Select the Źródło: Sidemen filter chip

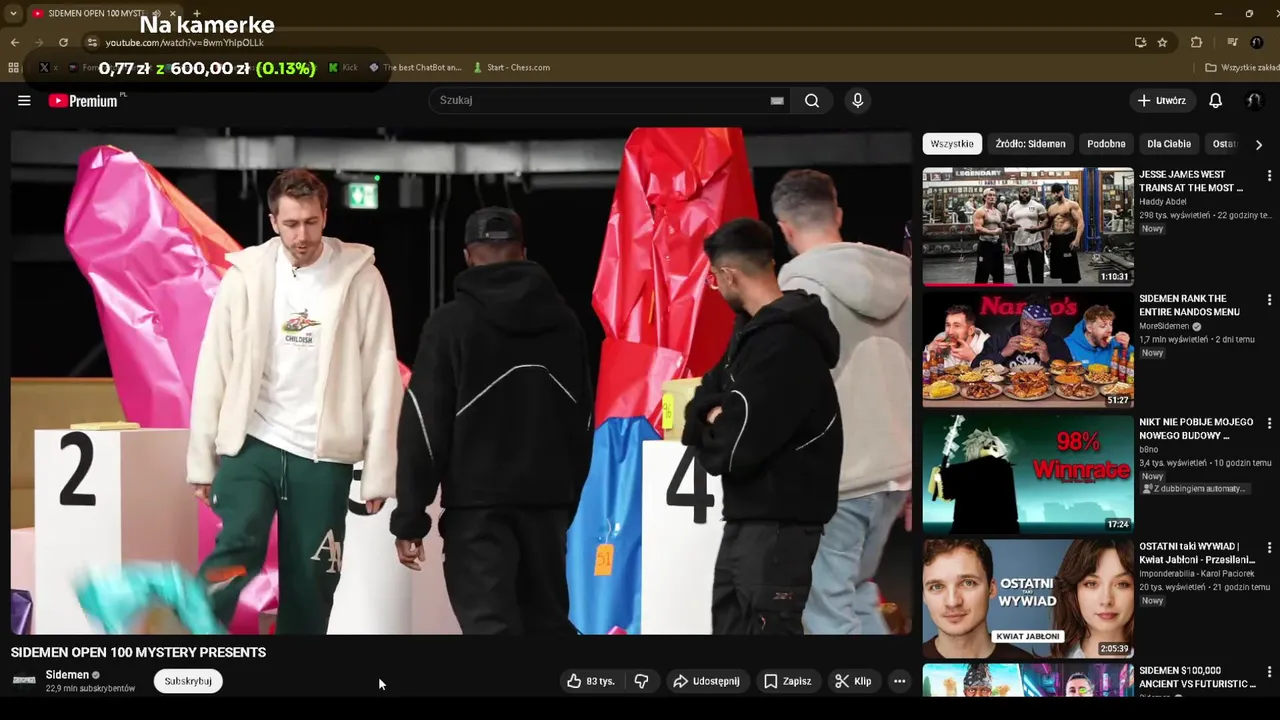point(1030,144)
